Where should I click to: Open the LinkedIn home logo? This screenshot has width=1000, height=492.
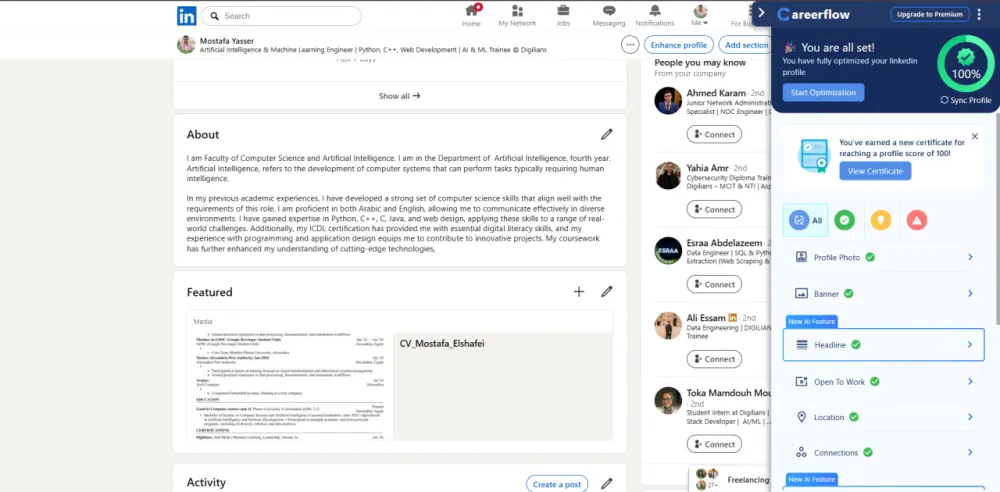point(186,15)
